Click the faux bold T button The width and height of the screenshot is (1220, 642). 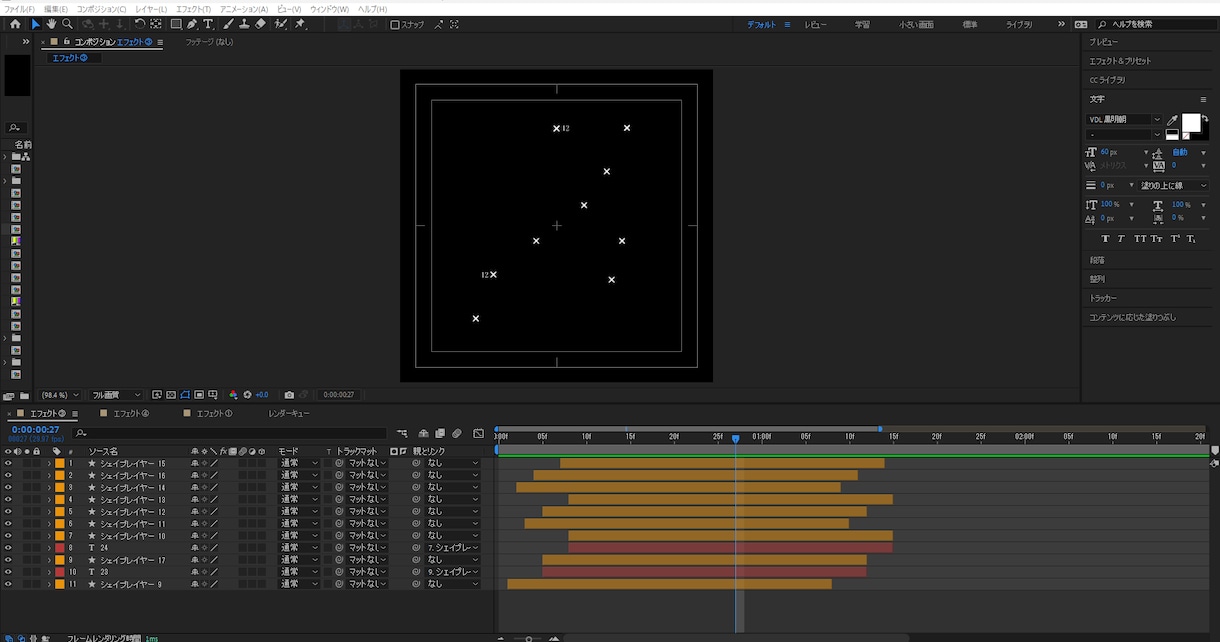[1105, 239]
